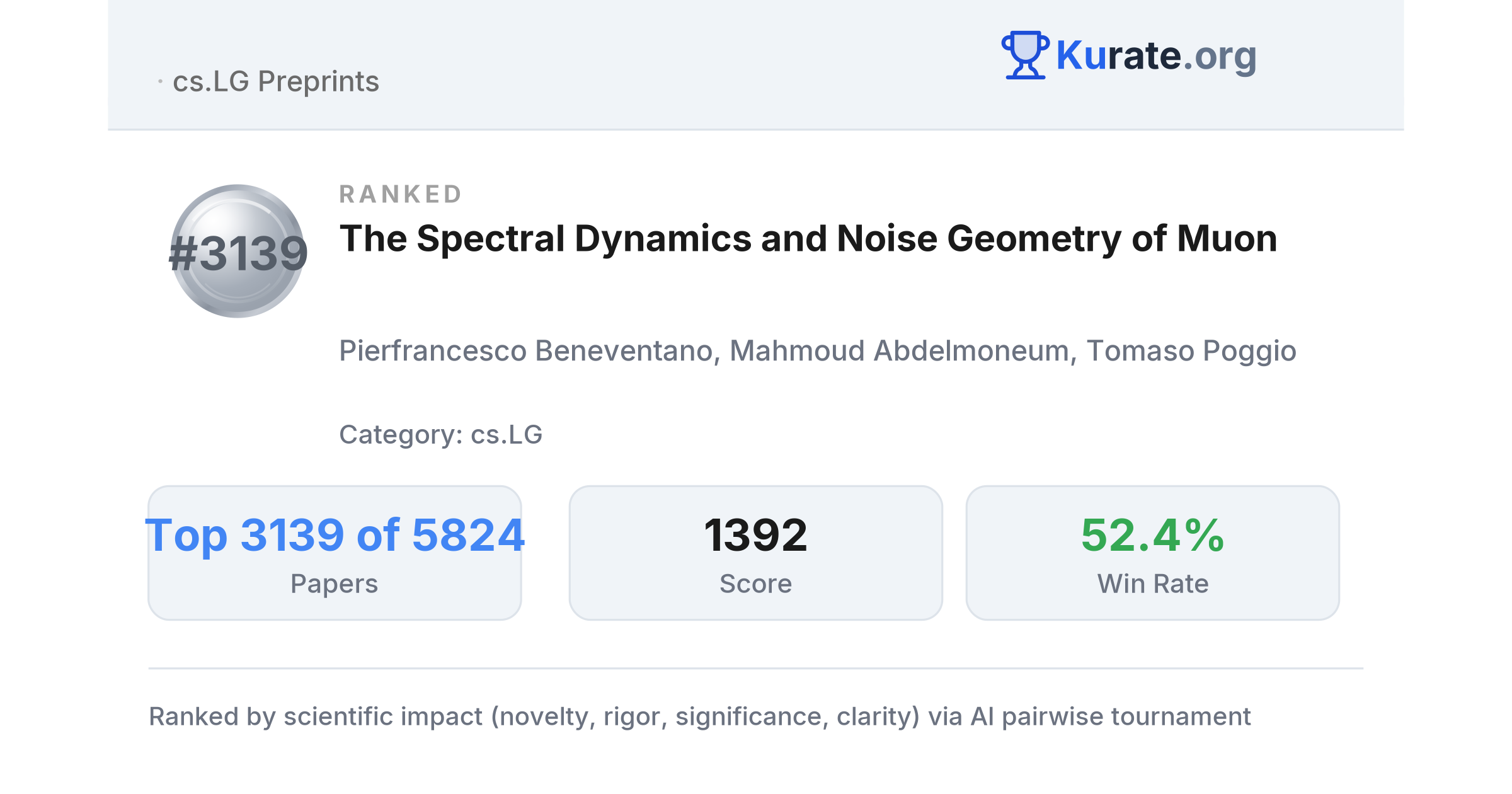Click the Papers label under ranking

334,584
